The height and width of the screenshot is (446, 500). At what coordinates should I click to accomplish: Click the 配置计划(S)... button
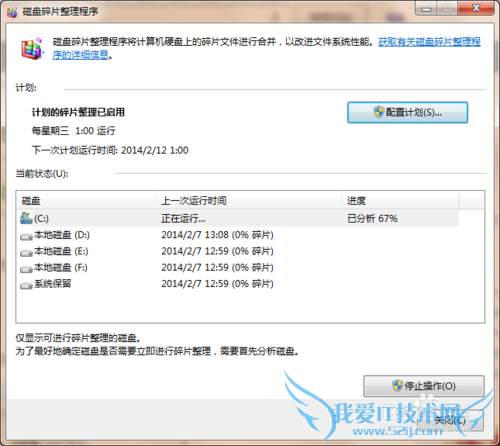coord(407,113)
